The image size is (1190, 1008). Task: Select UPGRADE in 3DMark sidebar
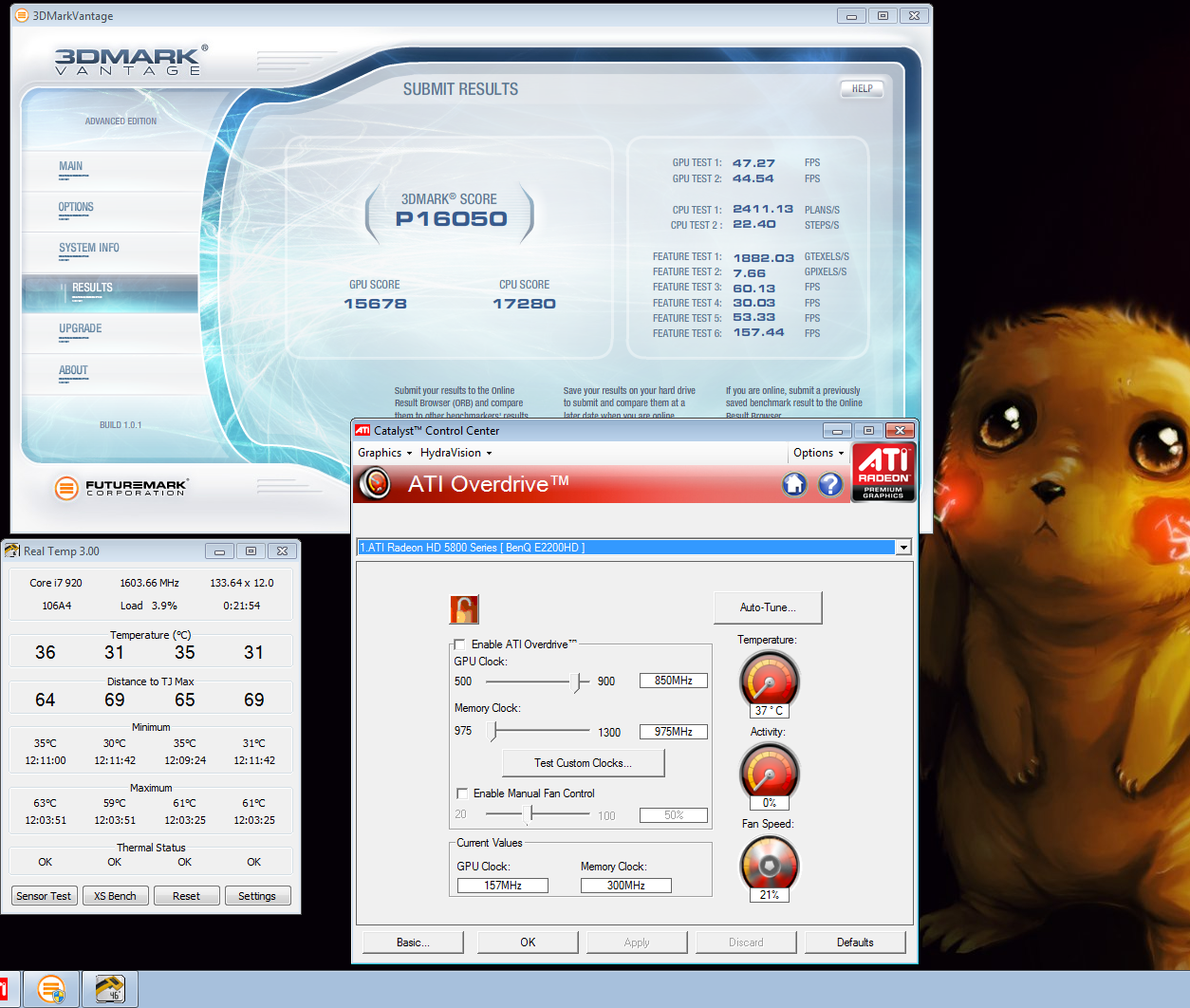pyautogui.click(x=110, y=332)
